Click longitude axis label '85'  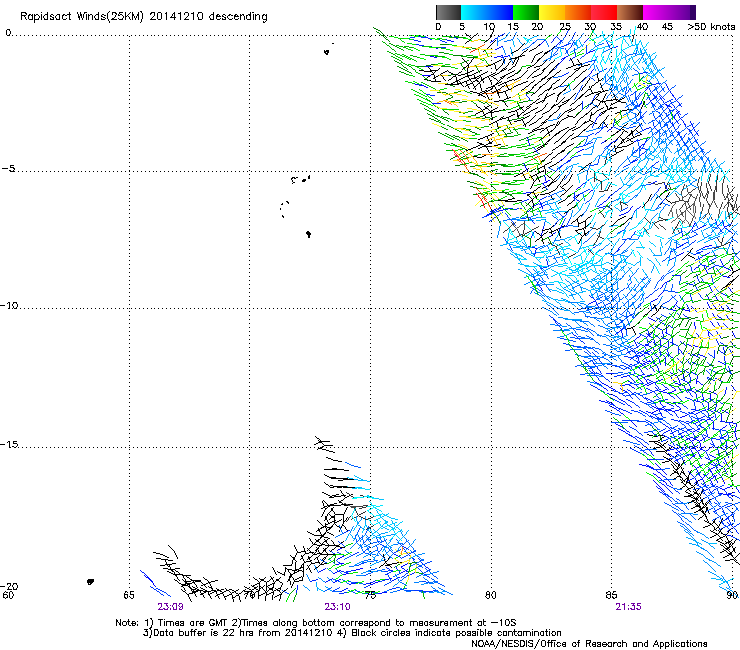coord(611,595)
